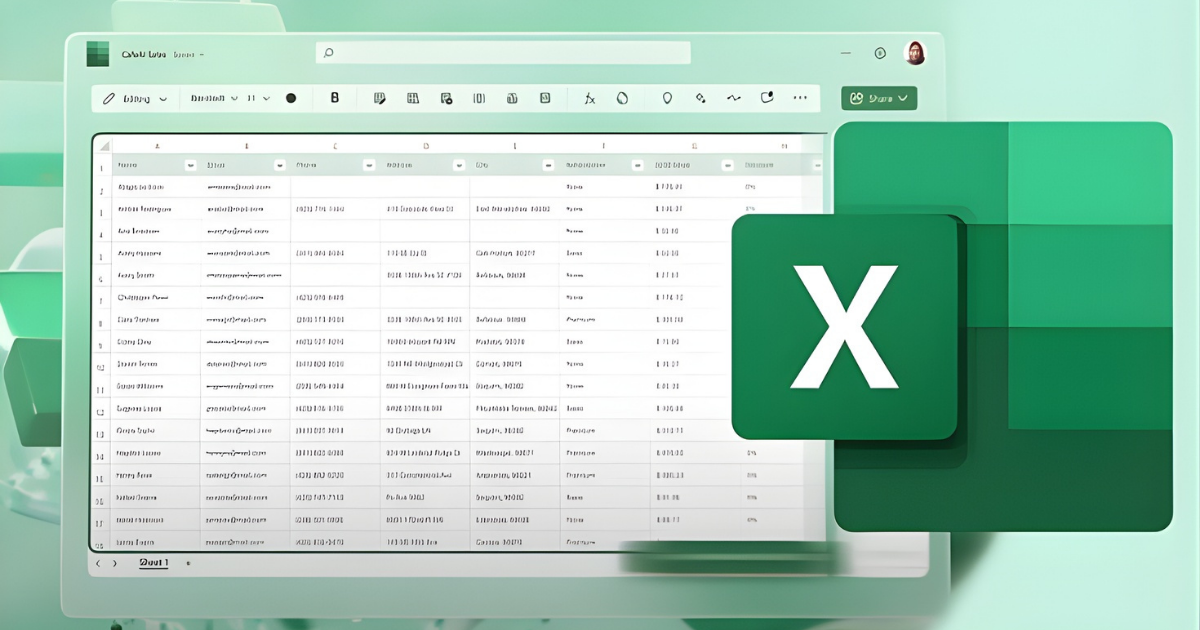Expand the chevron after the pen mode label
Screen dimensions: 1200x630
point(163,99)
